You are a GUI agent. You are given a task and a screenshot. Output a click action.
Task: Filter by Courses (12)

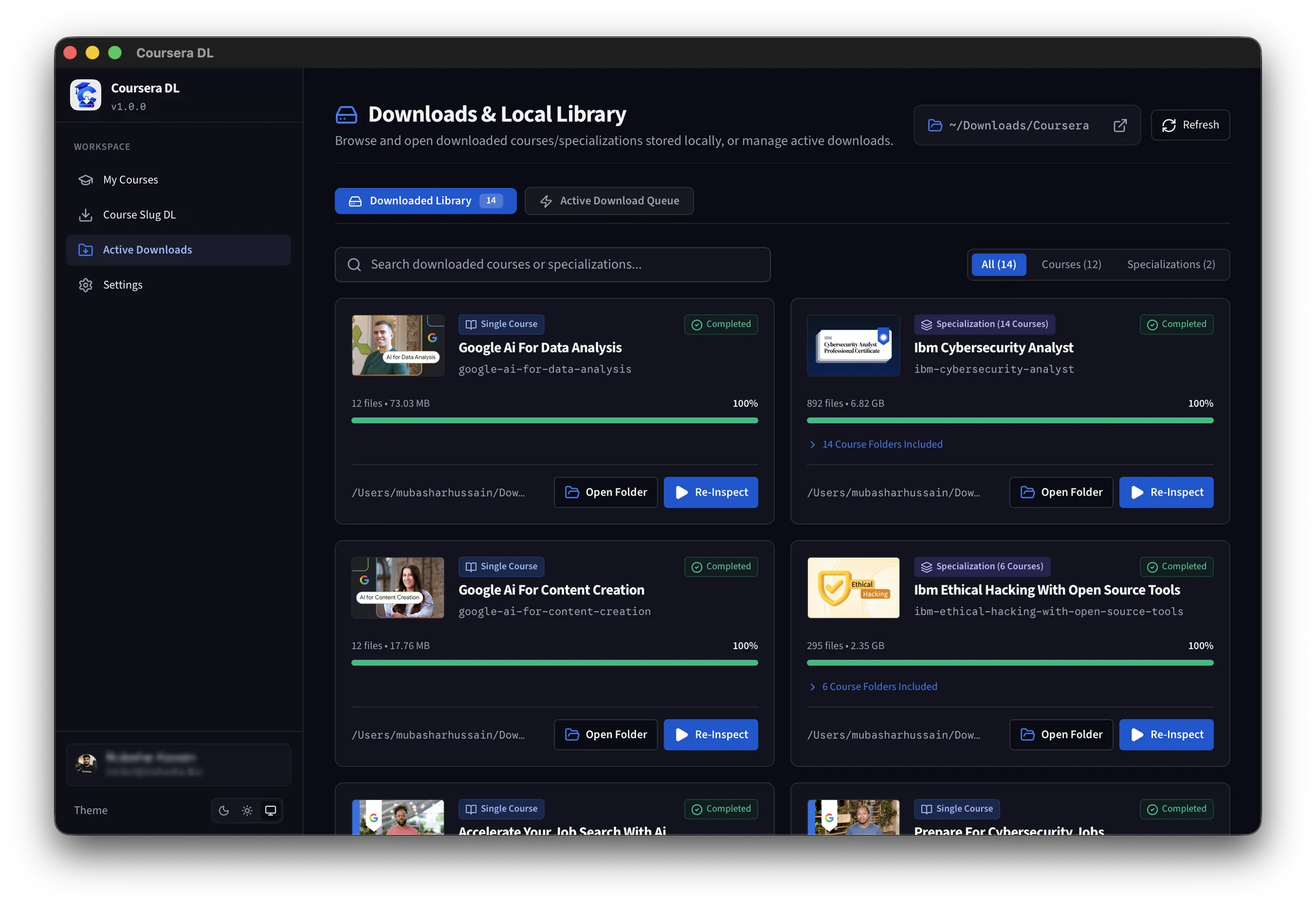tap(1071, 265)
